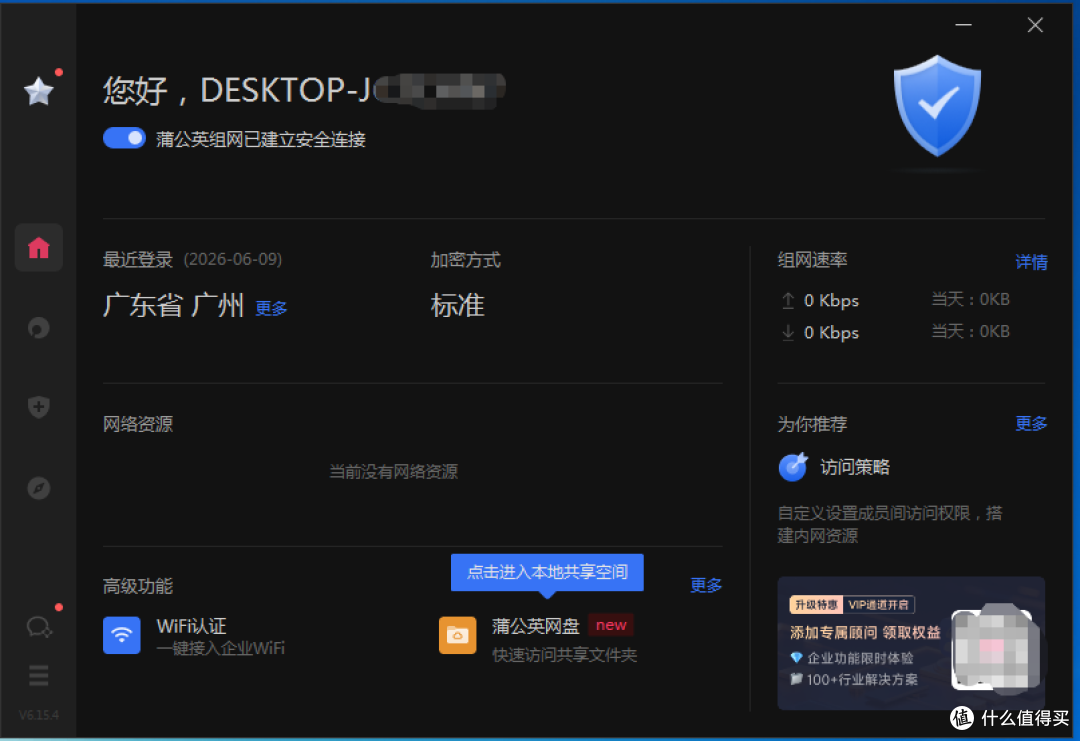Click 更多 in 高级功能 section
The width and height of the screenshot is (1080, 741).
(706, 585)
